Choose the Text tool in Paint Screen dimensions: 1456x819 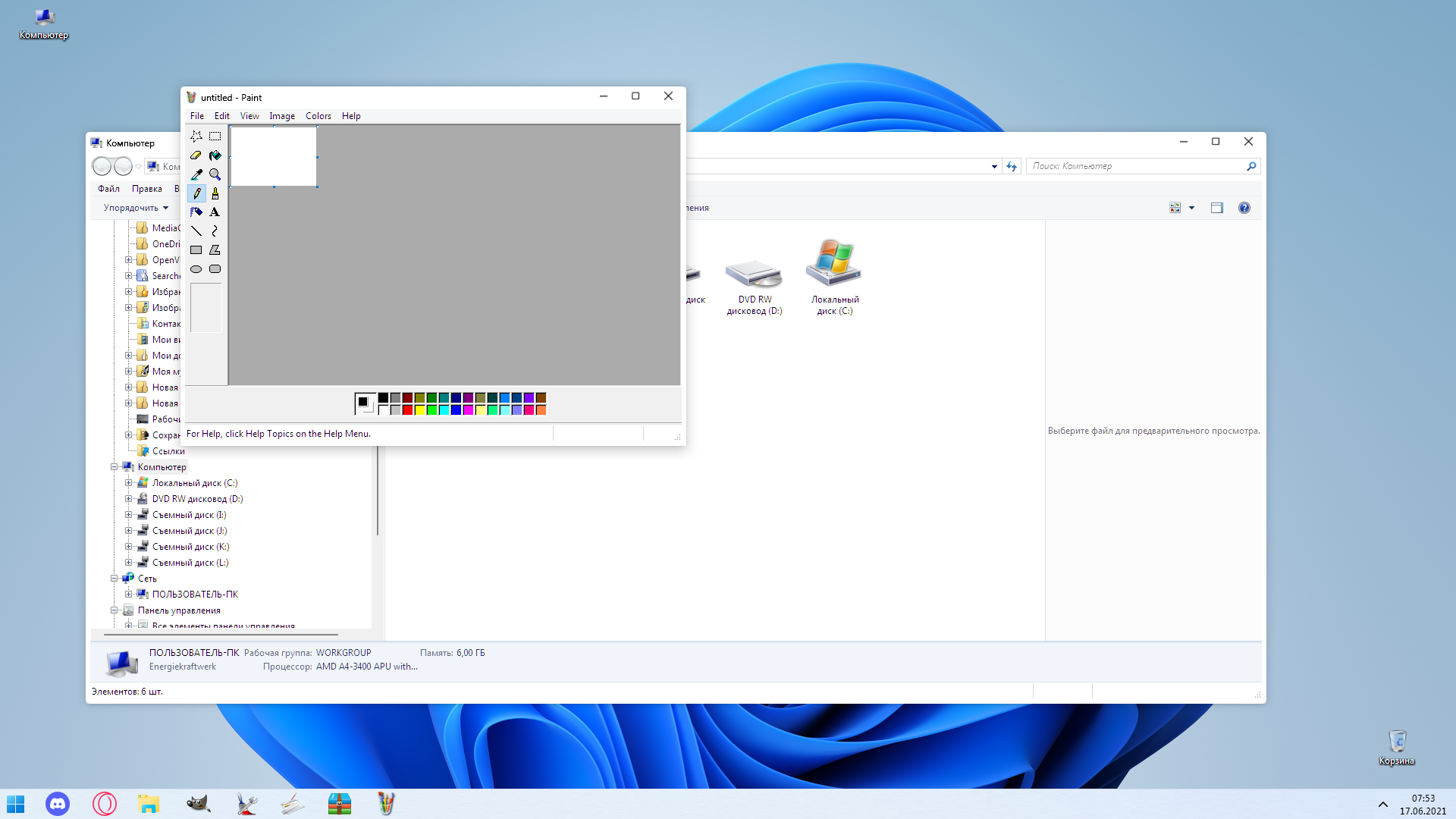click(215, 212)
